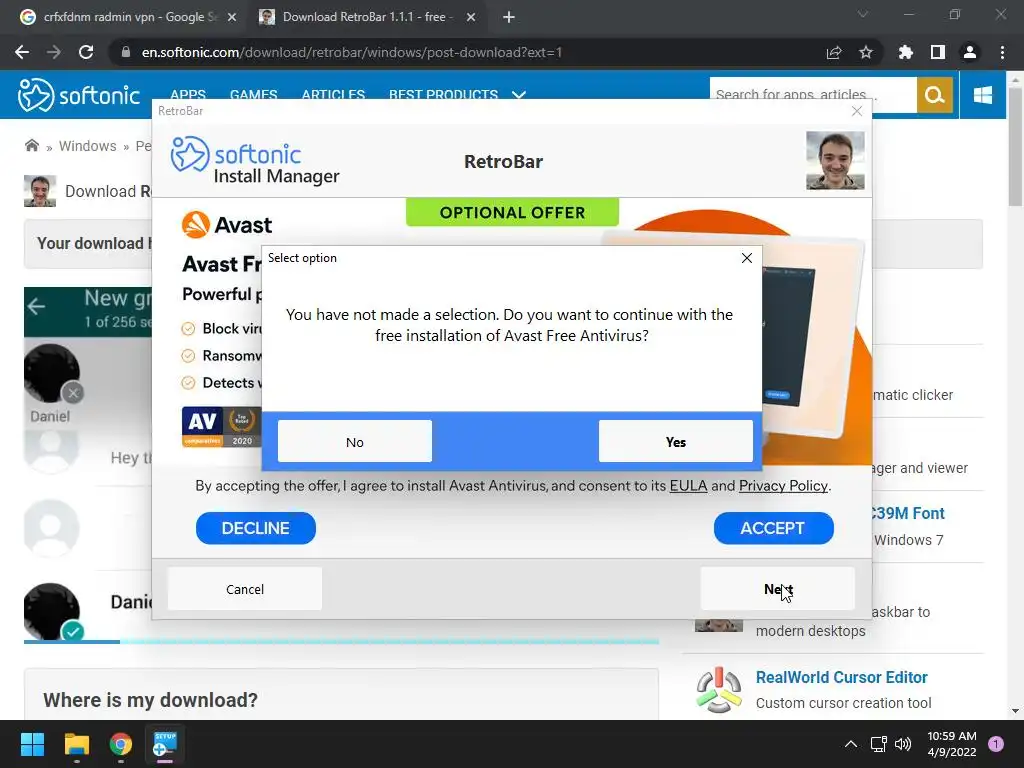Click Softonic search input field
This screenshot has width=1024, height=768.
click(813, 95)
